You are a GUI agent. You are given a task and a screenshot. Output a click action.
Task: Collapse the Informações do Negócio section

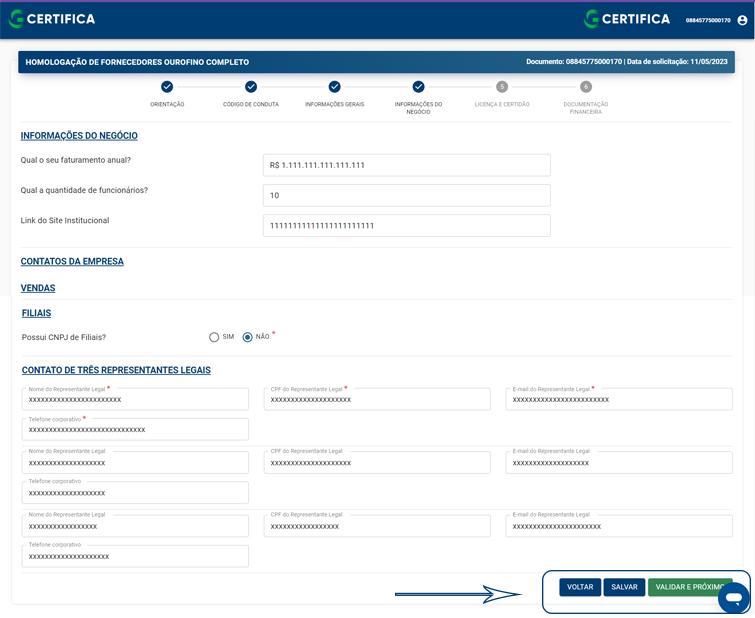79,136
